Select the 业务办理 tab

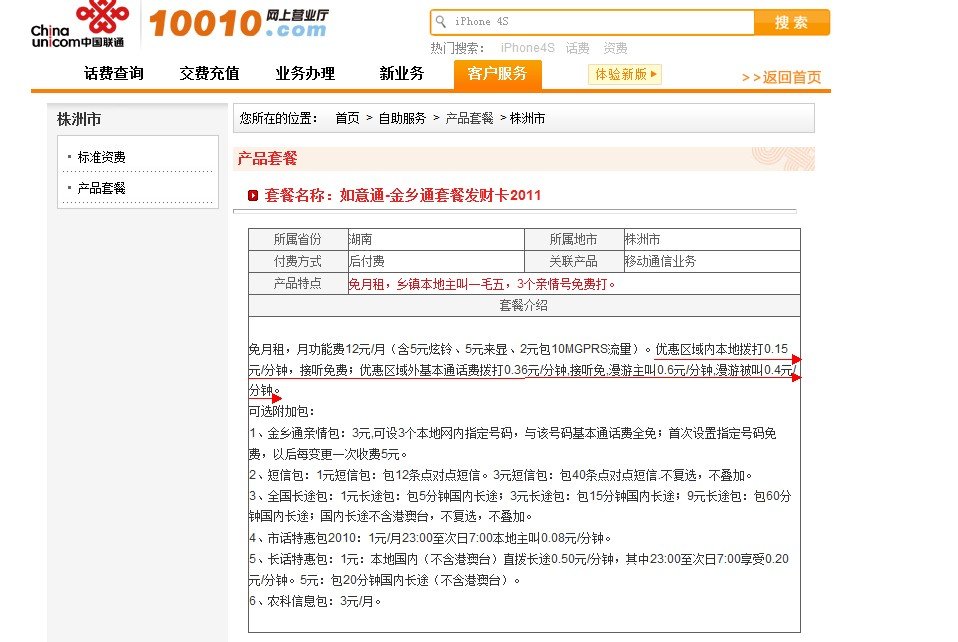[304, 74]
